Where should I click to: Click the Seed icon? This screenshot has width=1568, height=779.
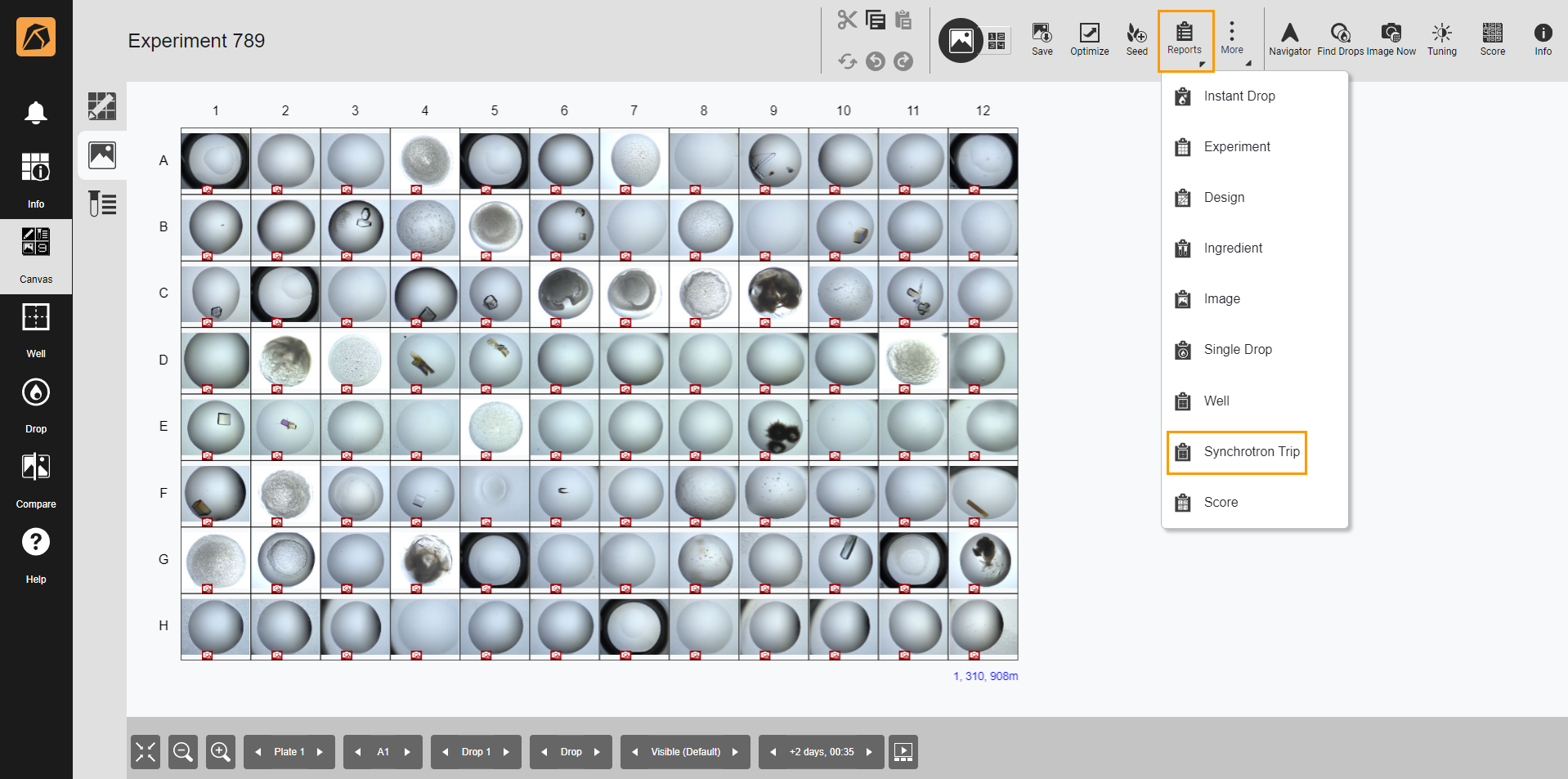[x=1136, y=38]
